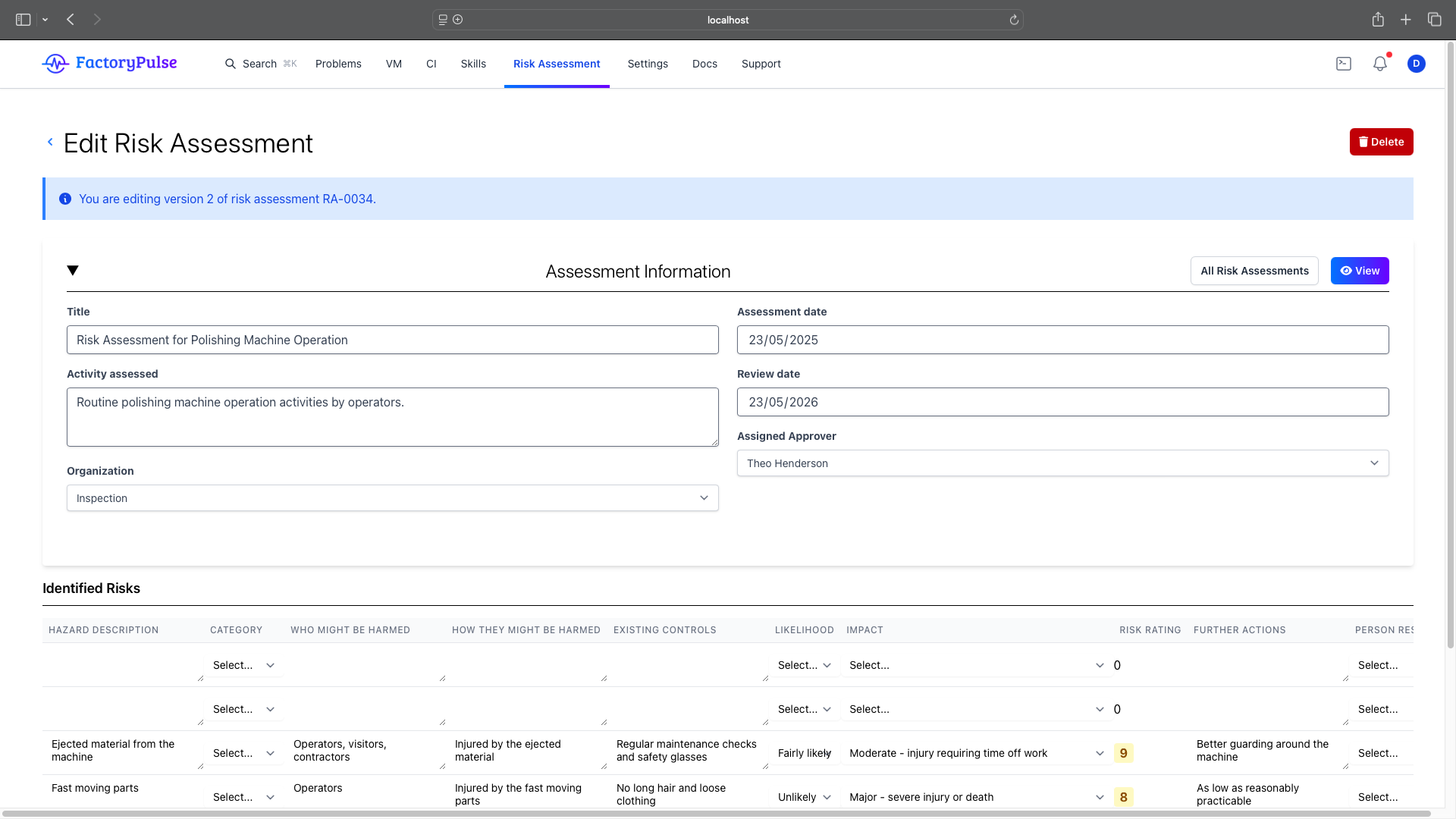1456x819 pixels.
Task: Click the browser forward arrow
Action: point(97,20)
